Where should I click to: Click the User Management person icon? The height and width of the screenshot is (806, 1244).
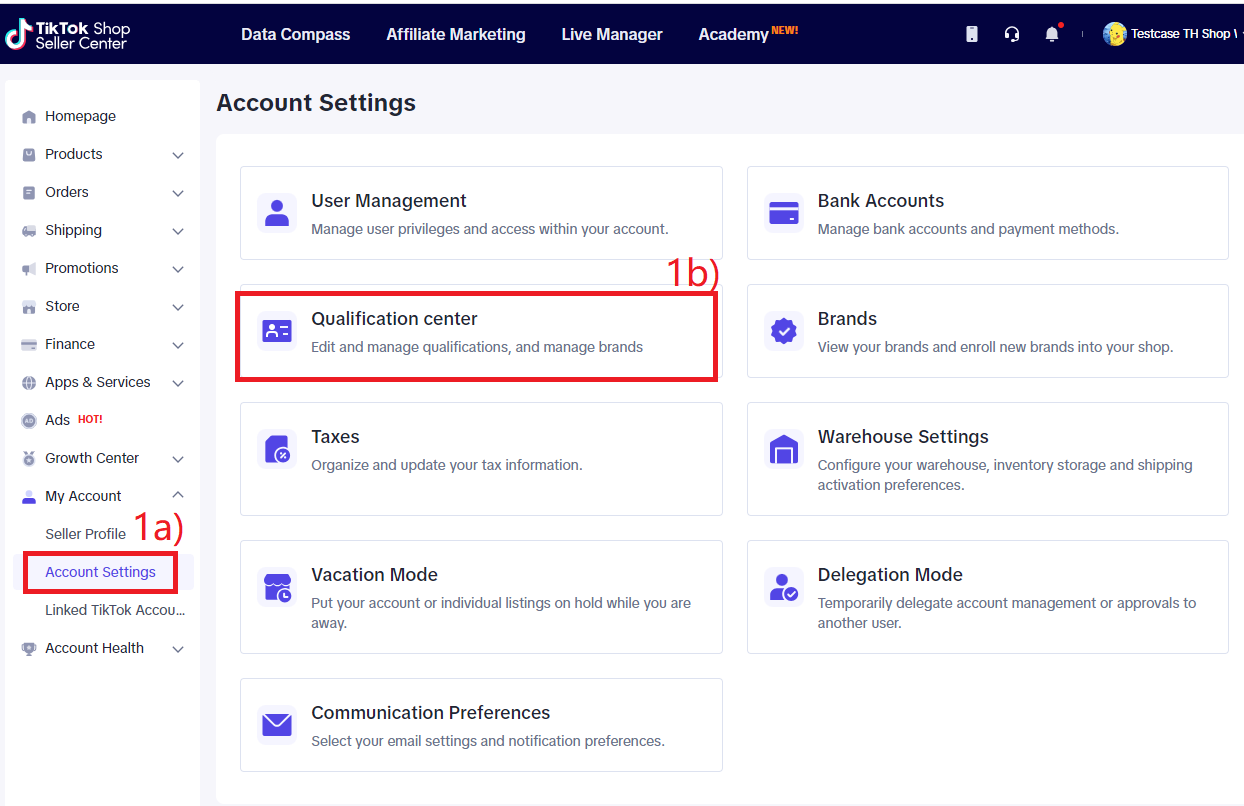click(277, 213)
